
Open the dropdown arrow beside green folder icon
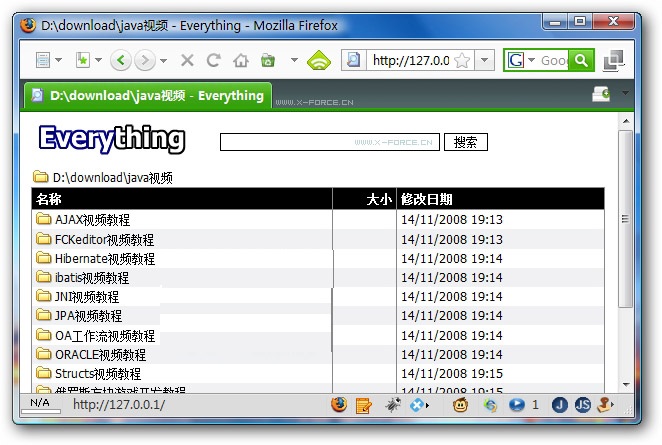(x=294, y=60)
